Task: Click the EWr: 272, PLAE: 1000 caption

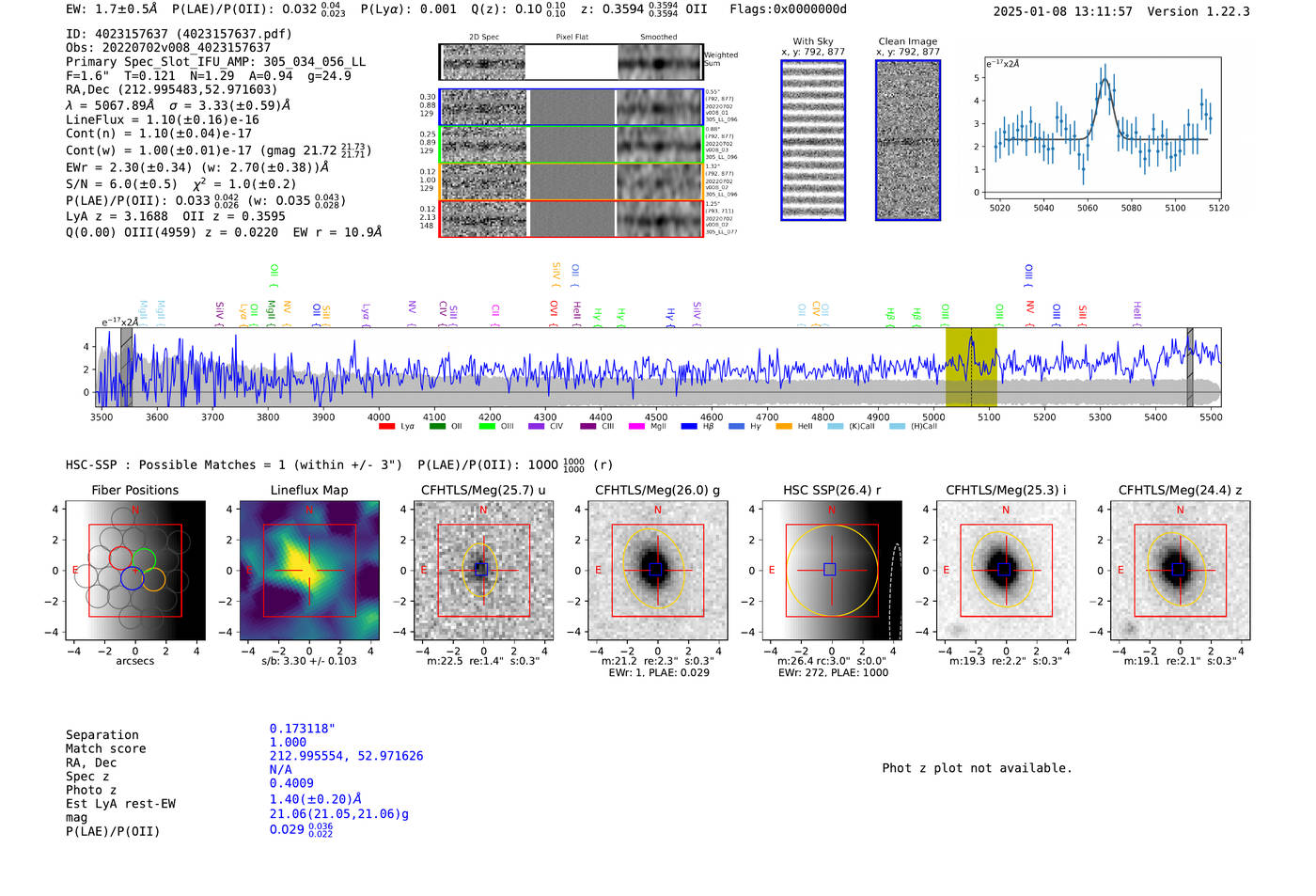Action: tap(833, 672)
